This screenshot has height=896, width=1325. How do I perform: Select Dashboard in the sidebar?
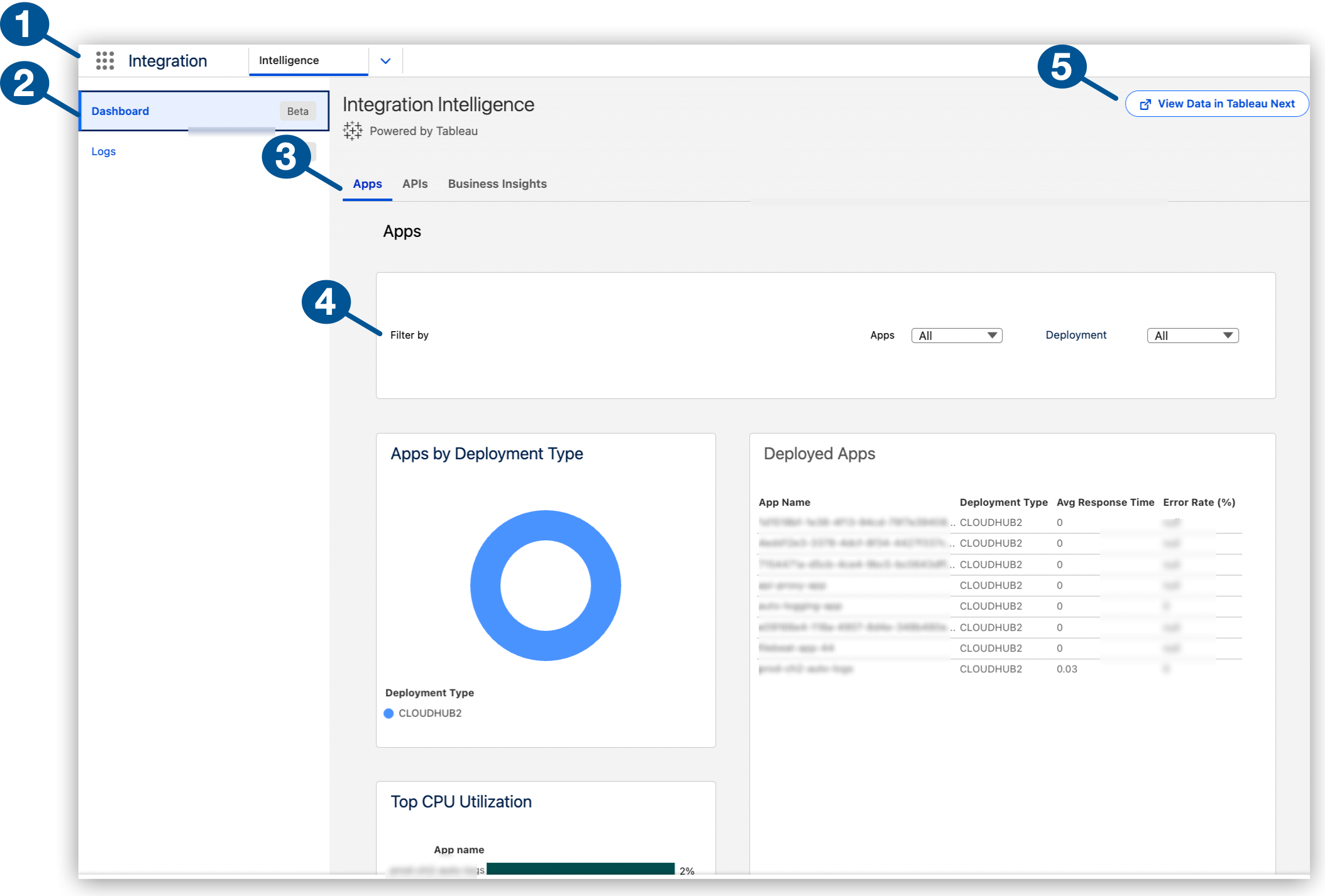(120, 111)
